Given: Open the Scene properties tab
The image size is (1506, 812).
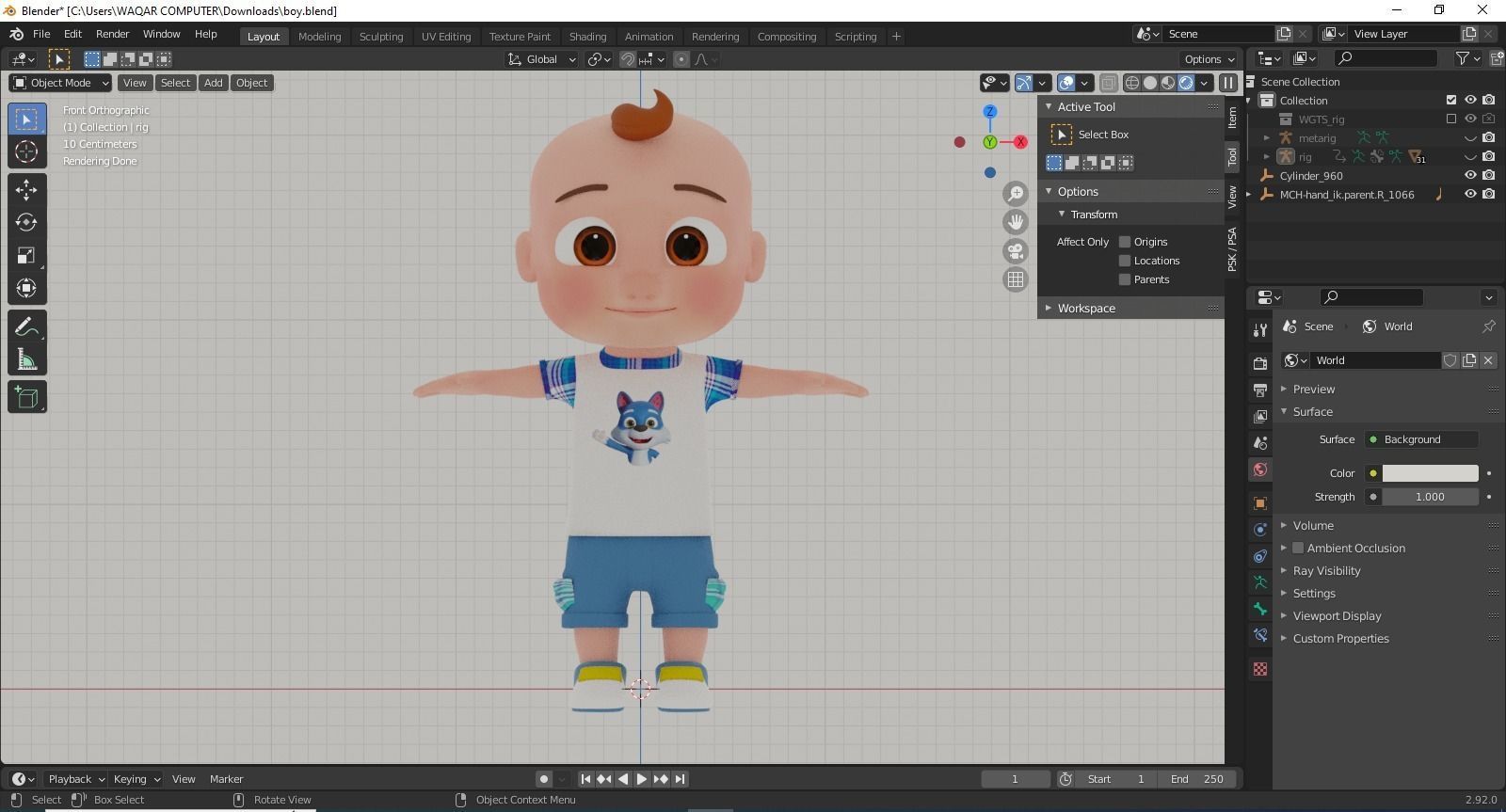Looking at the screenshot, I should [x=1260, y=442].
